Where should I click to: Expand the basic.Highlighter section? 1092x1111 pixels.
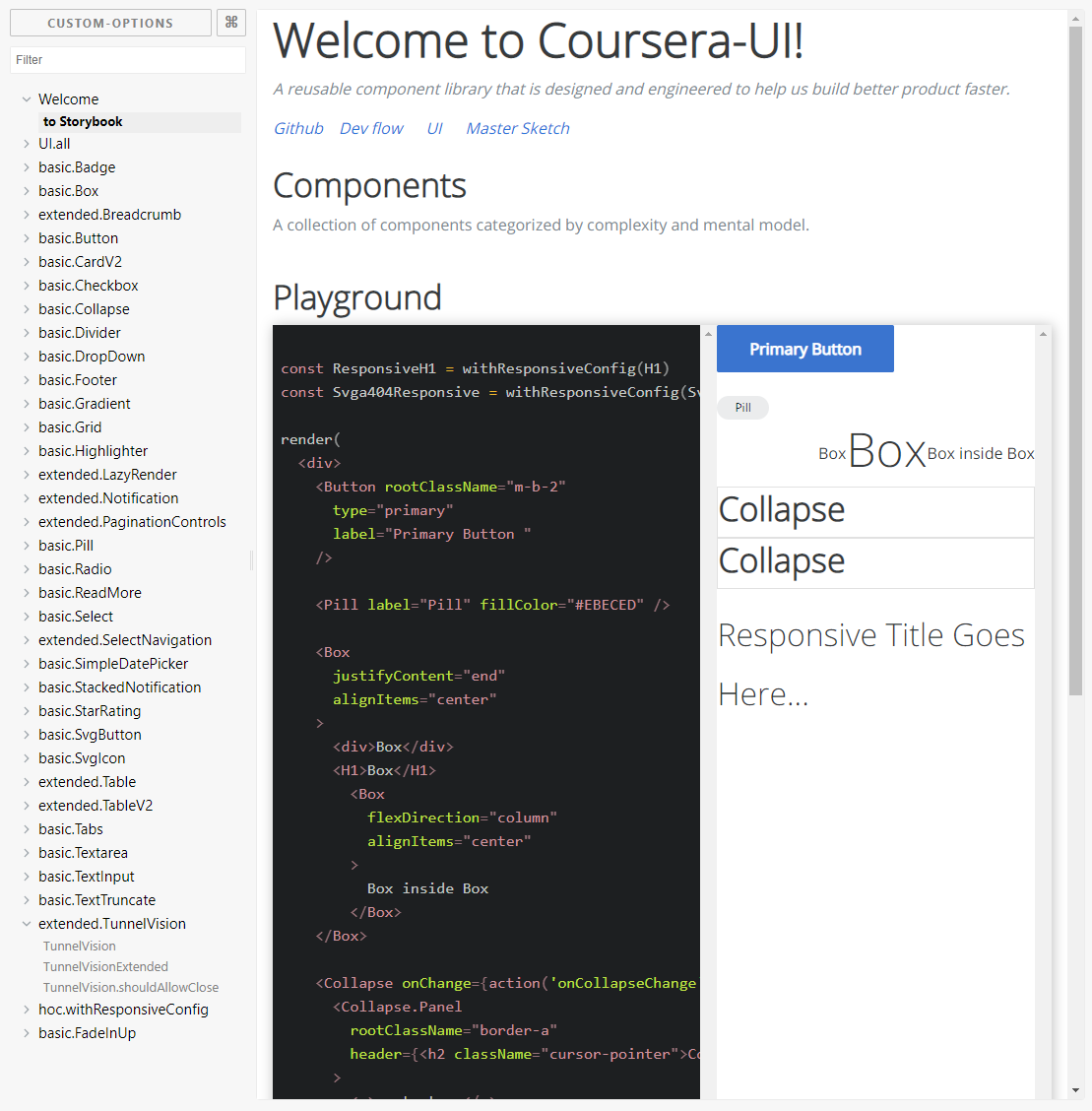click(x=94, y=451)
